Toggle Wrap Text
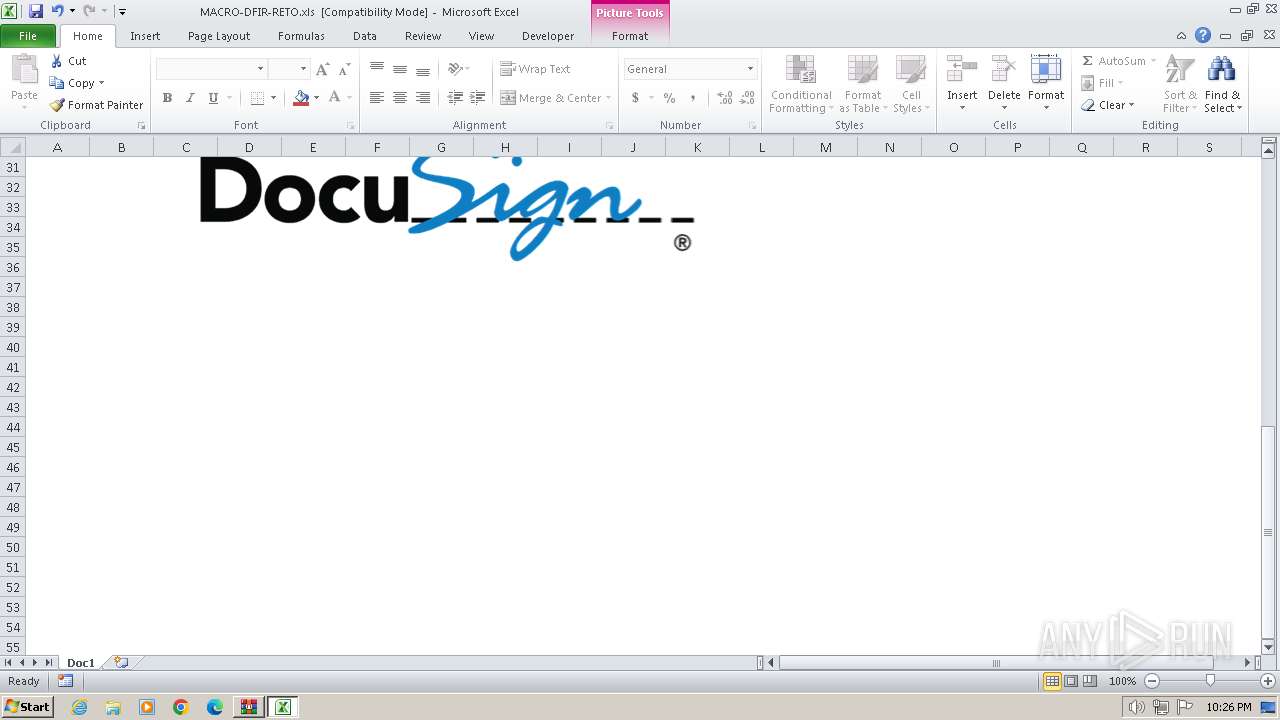The width and height of the screenshot is (1280, 720). [x=536, y=69]
